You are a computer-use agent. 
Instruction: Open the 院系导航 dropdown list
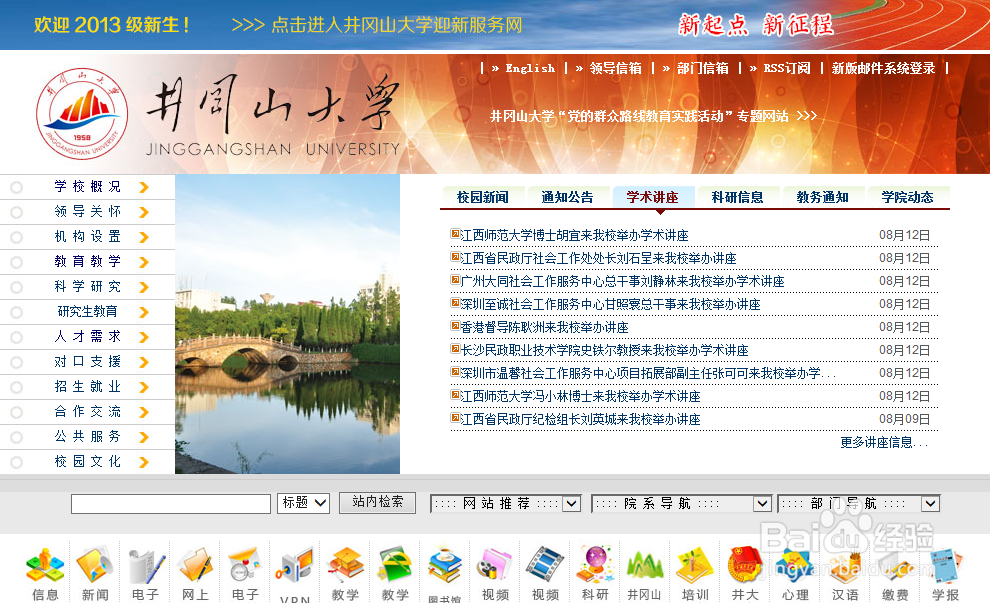coord(681,503)
